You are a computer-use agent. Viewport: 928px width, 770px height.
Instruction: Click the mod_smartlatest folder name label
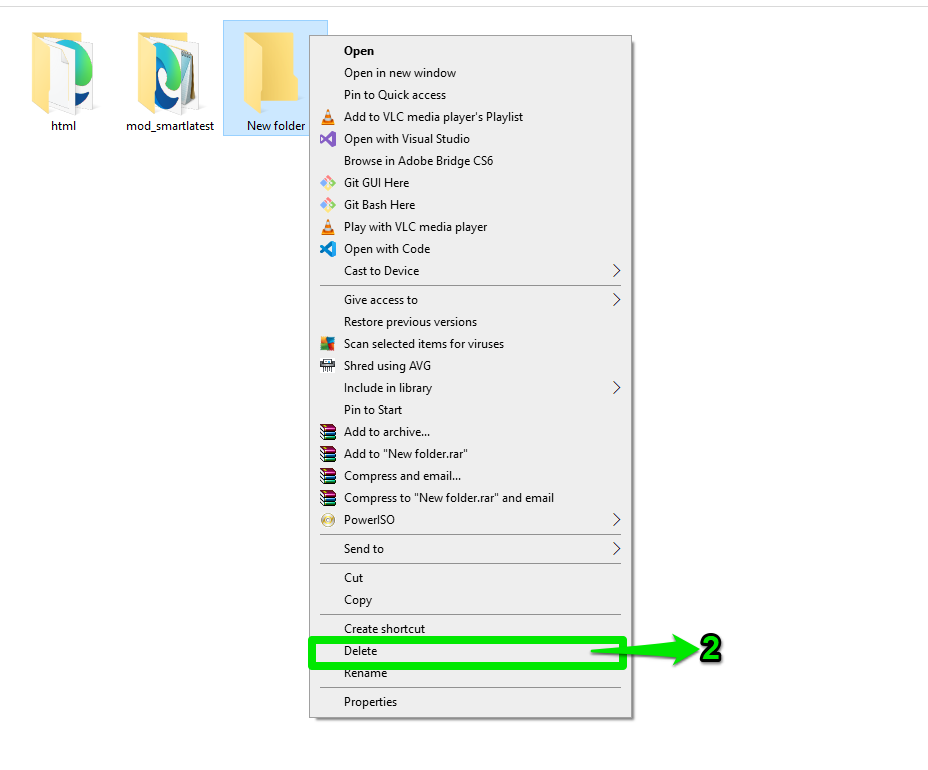170,126
